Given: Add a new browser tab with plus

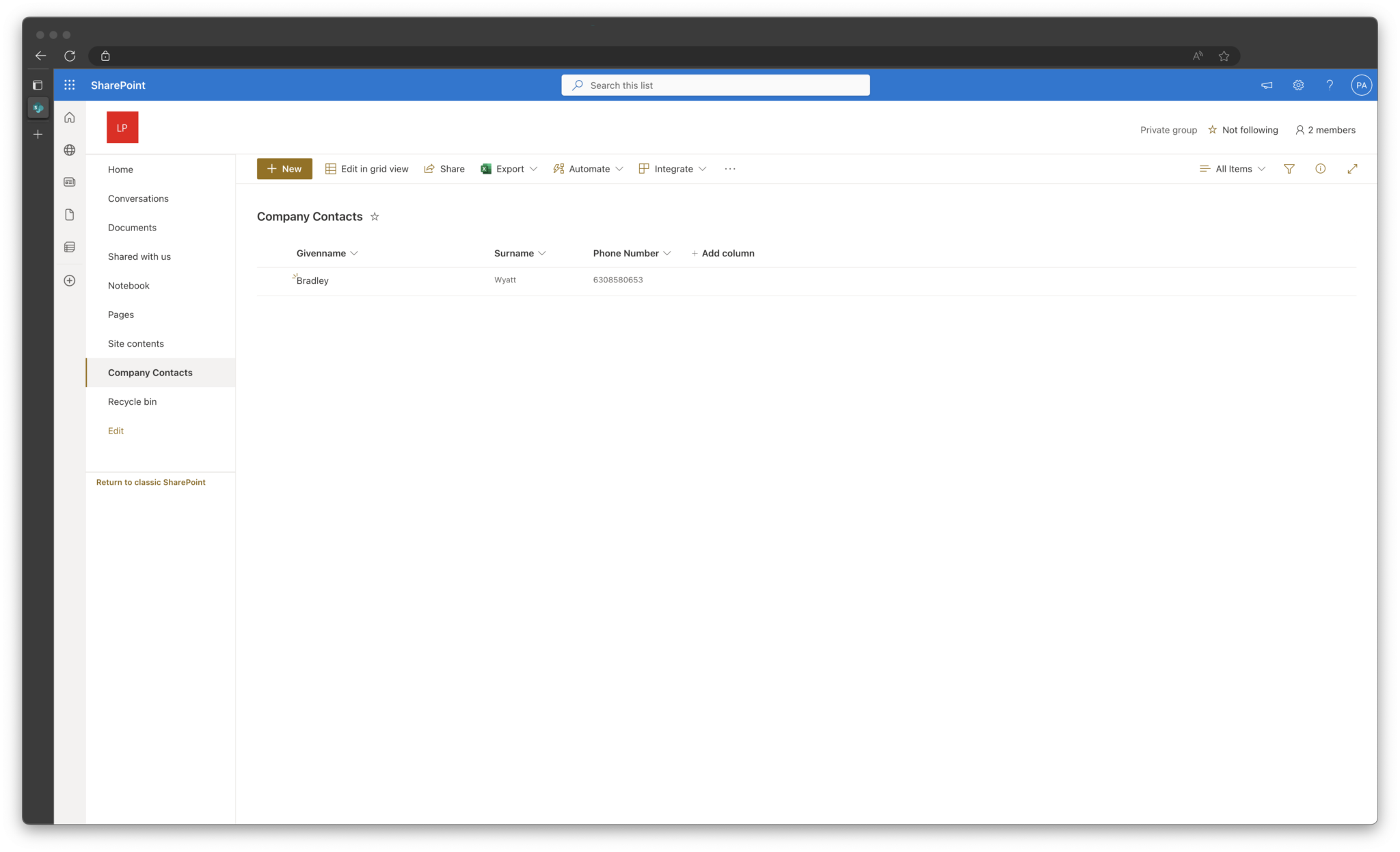Looking at the screenshot, I should [38, 134].
